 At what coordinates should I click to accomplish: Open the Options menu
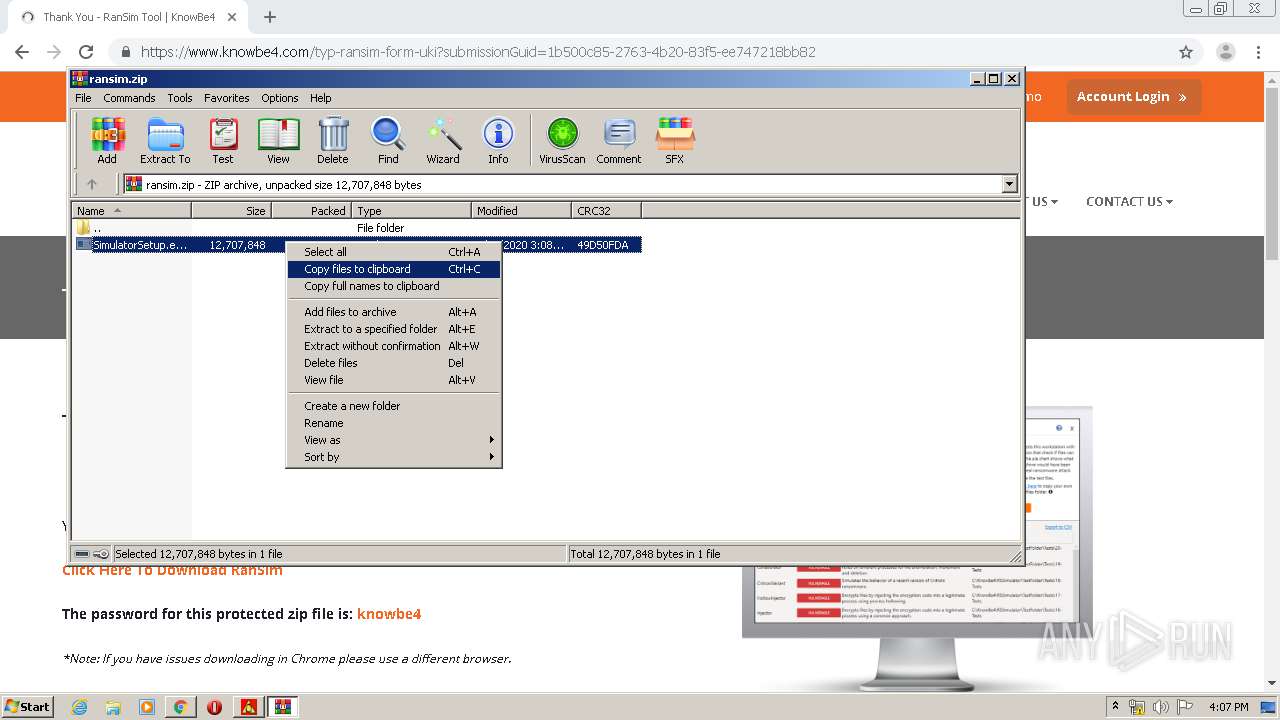(x=280, y=98)
